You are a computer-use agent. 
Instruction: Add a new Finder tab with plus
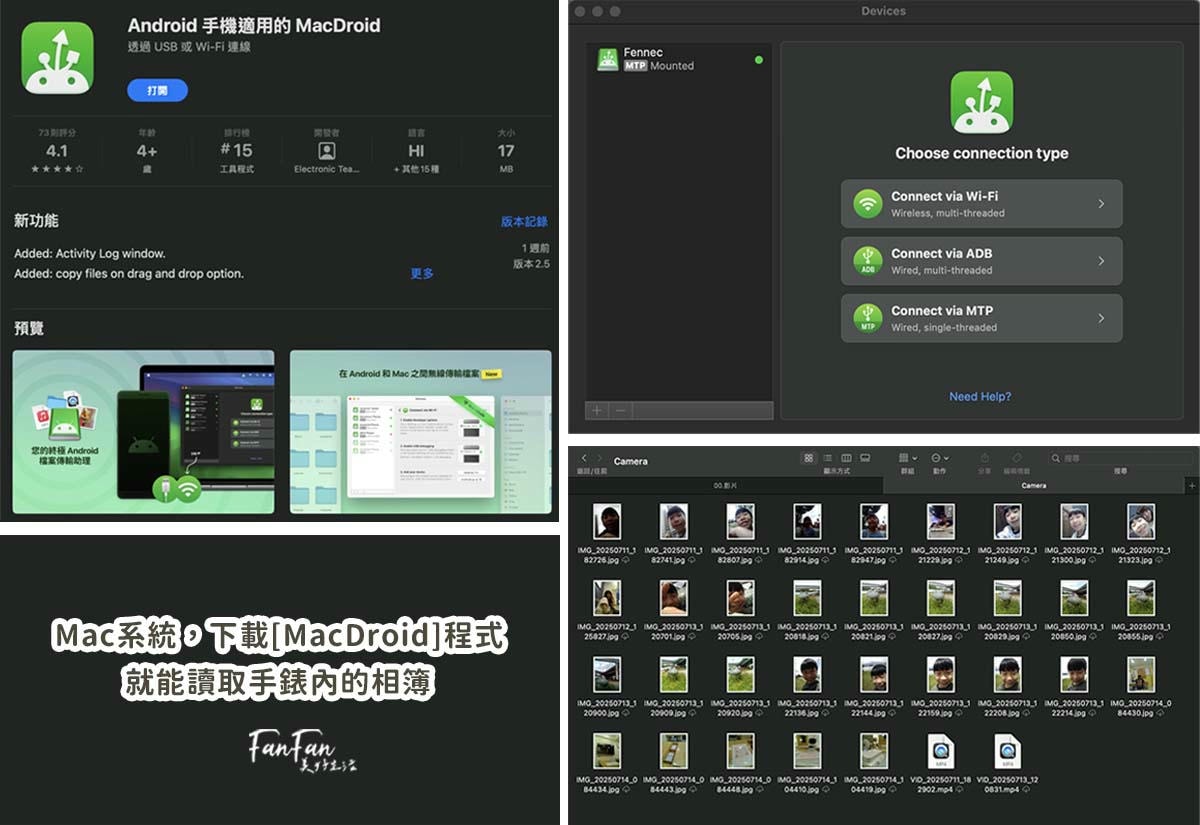(x=1191, y=485)
